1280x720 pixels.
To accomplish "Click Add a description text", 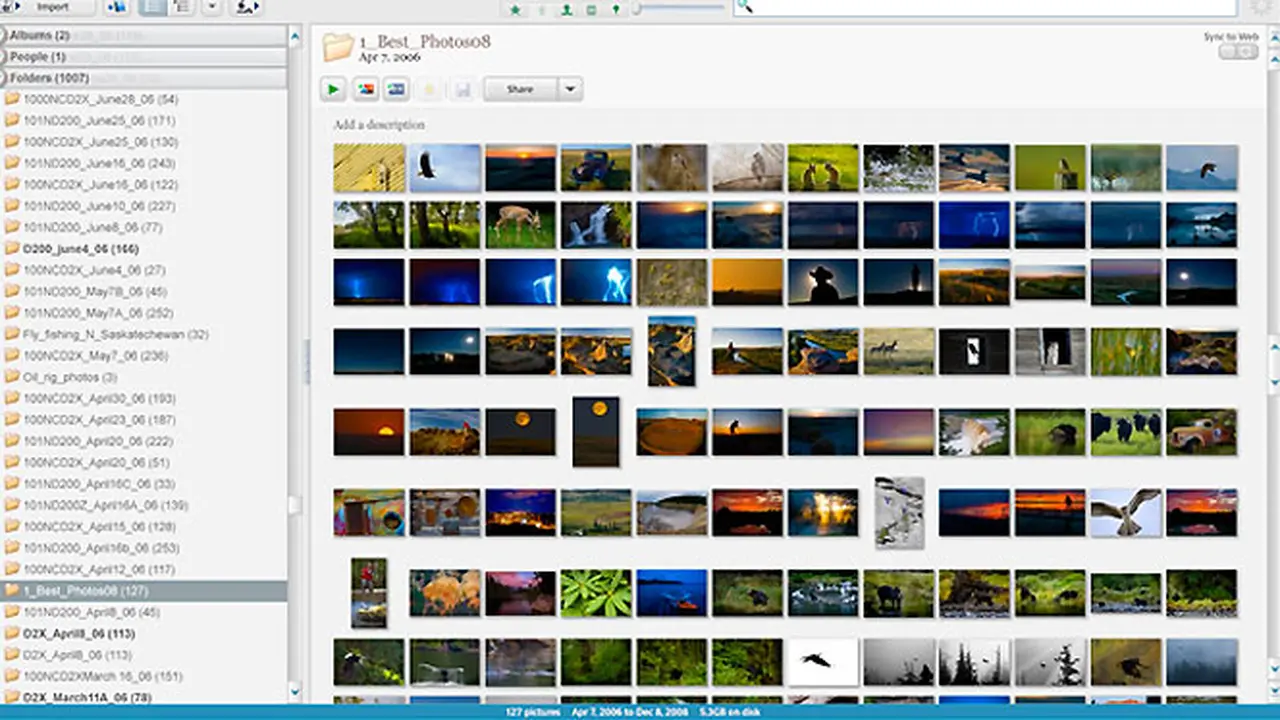I will (x=379, y=125).
